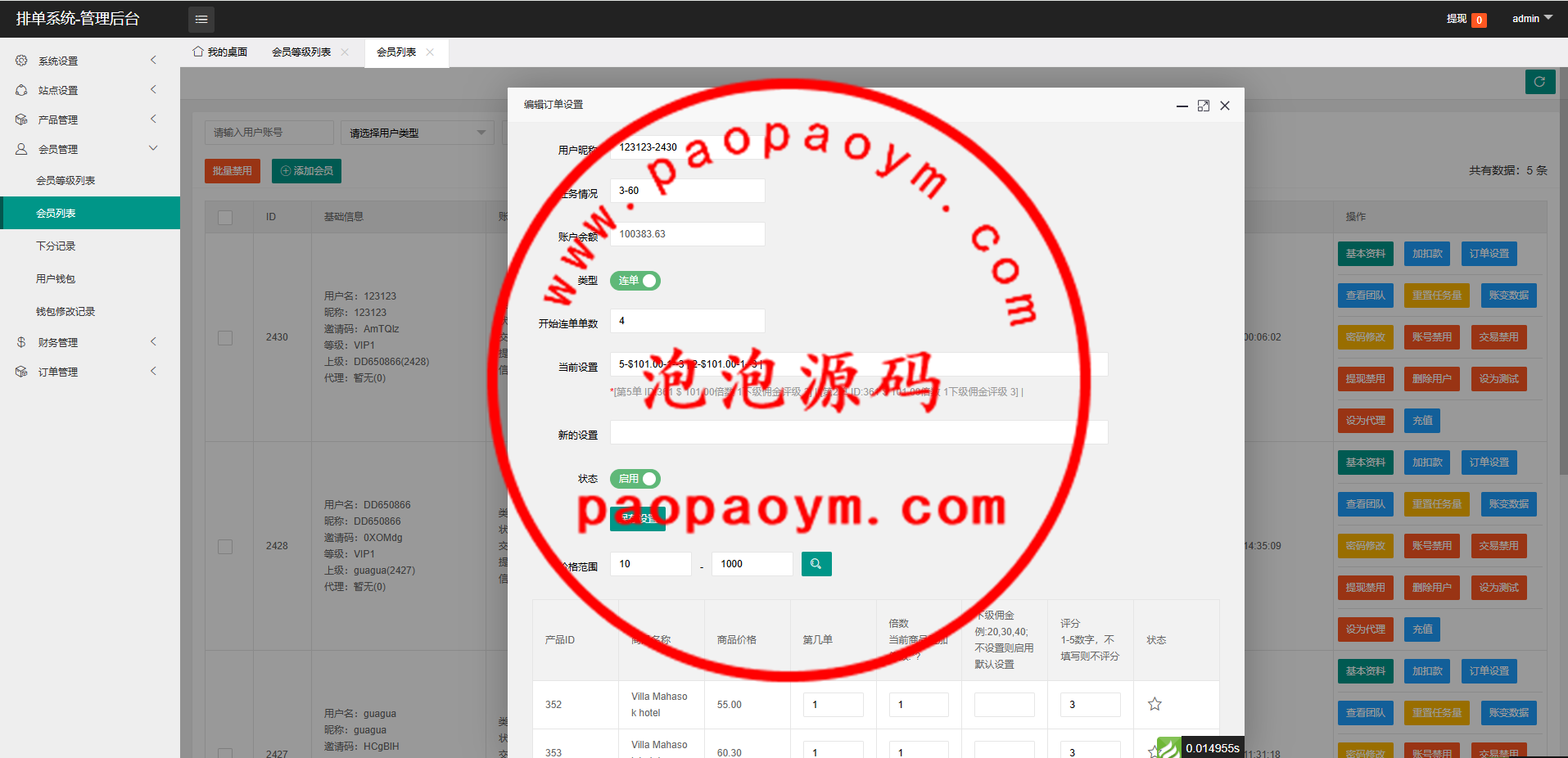
Task: Toggle the 连单 type switch
Action: [635, 281]
